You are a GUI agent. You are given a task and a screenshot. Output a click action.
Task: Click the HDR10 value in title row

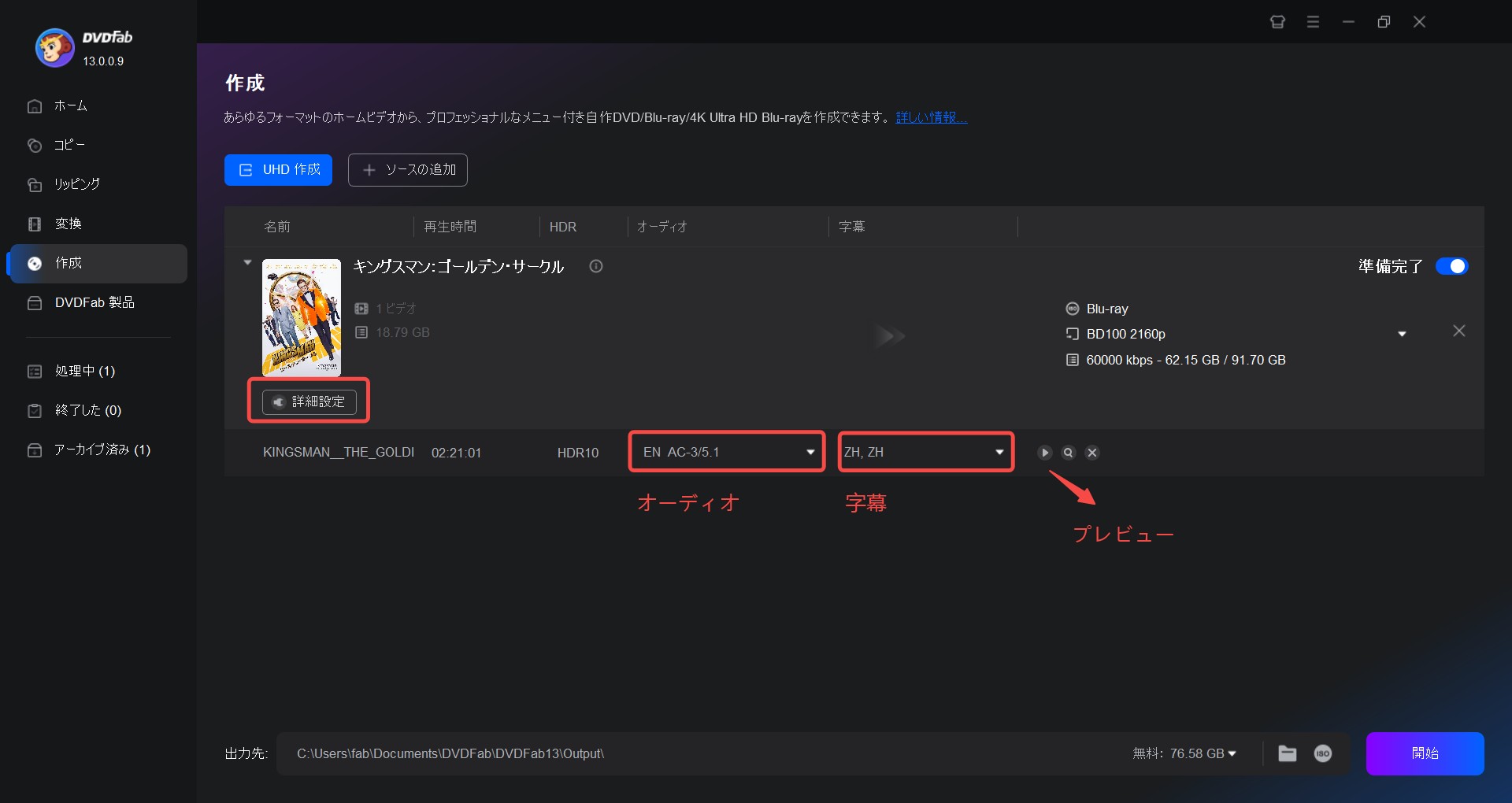click(578, 453)
